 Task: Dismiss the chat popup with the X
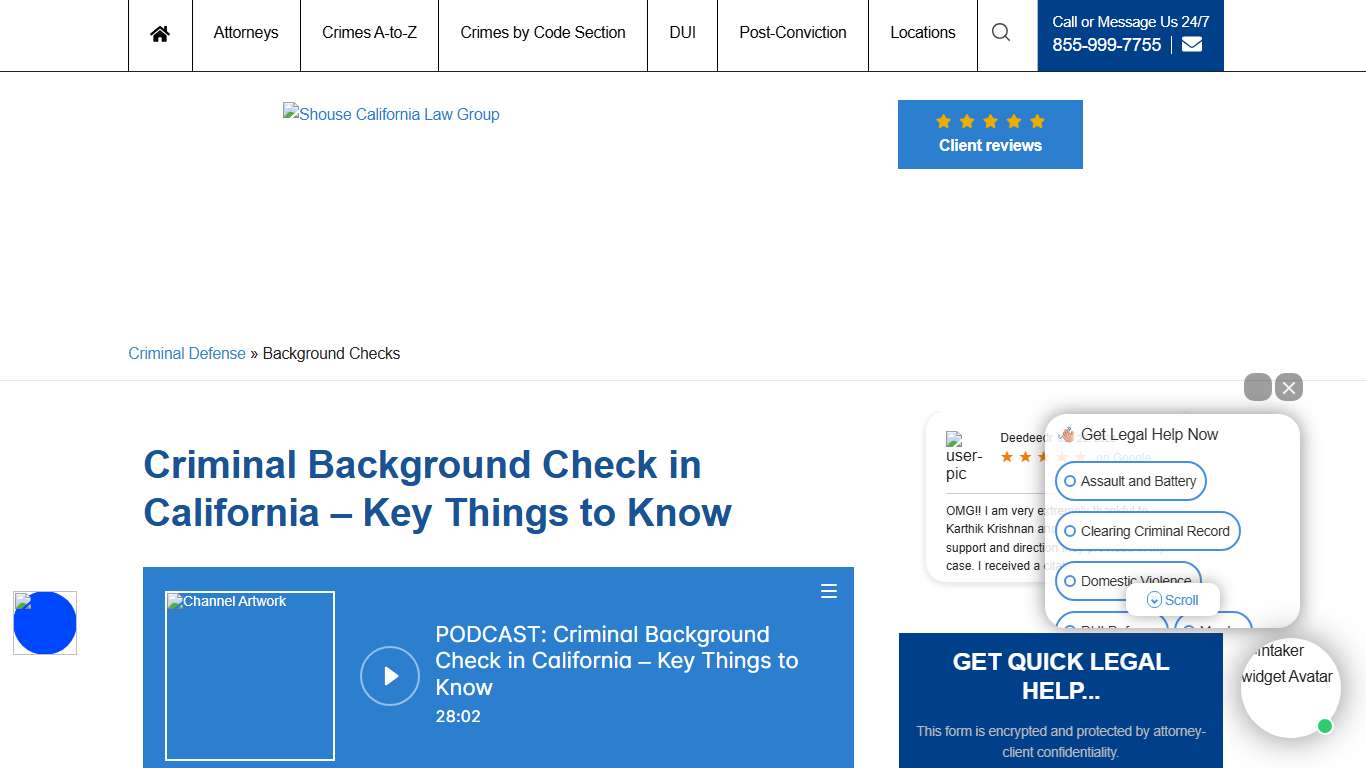point(1288,387)
